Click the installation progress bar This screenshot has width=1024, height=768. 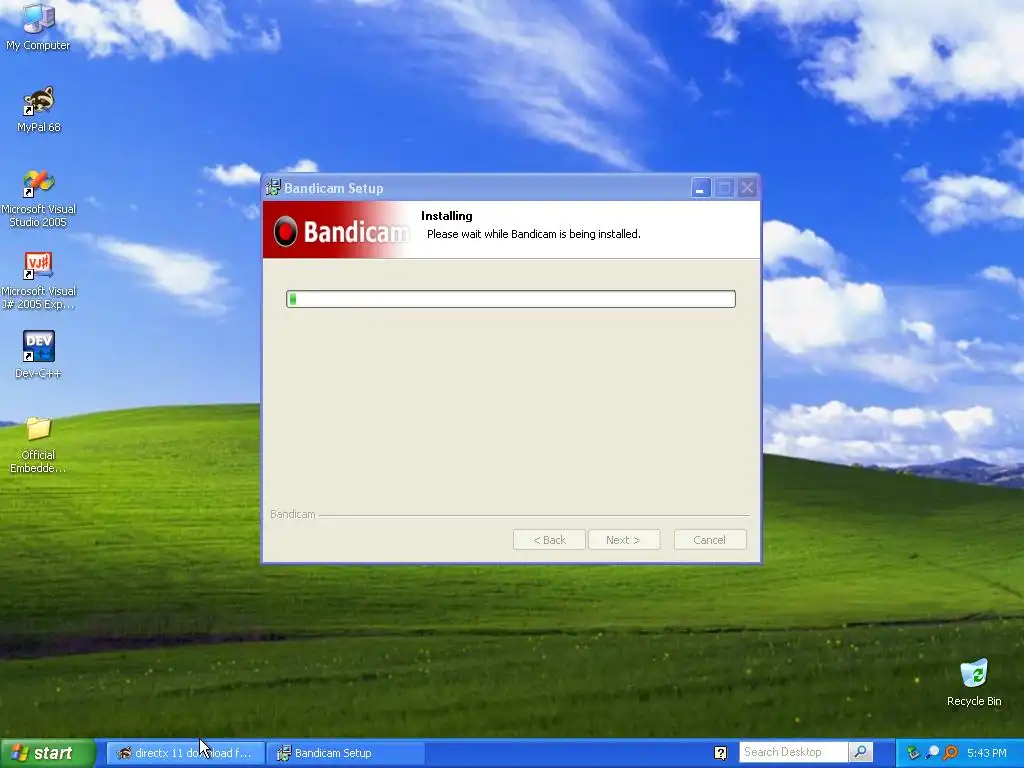point(511,299)
